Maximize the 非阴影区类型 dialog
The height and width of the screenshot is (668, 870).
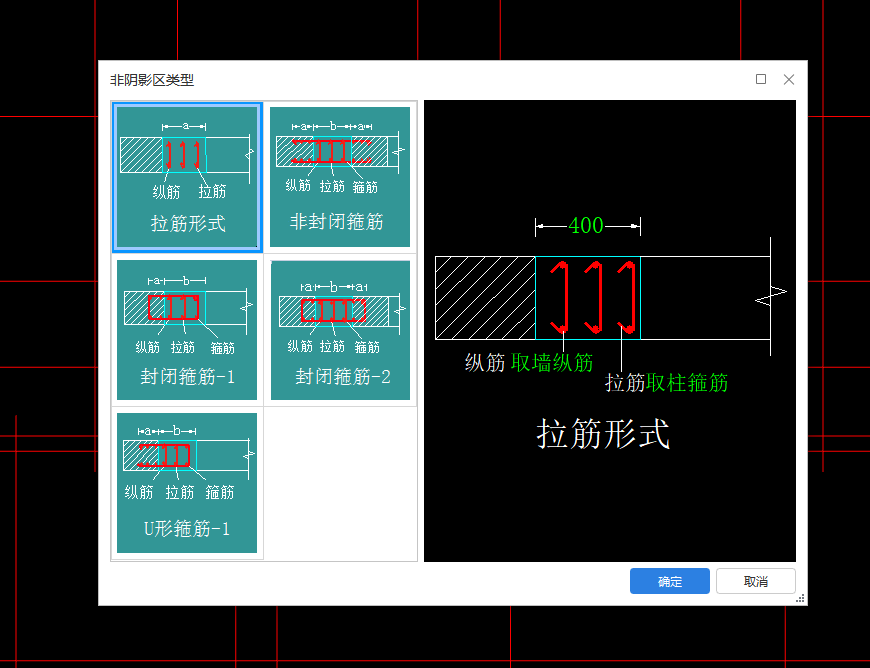pyautogui.click(x=761, y=79)
